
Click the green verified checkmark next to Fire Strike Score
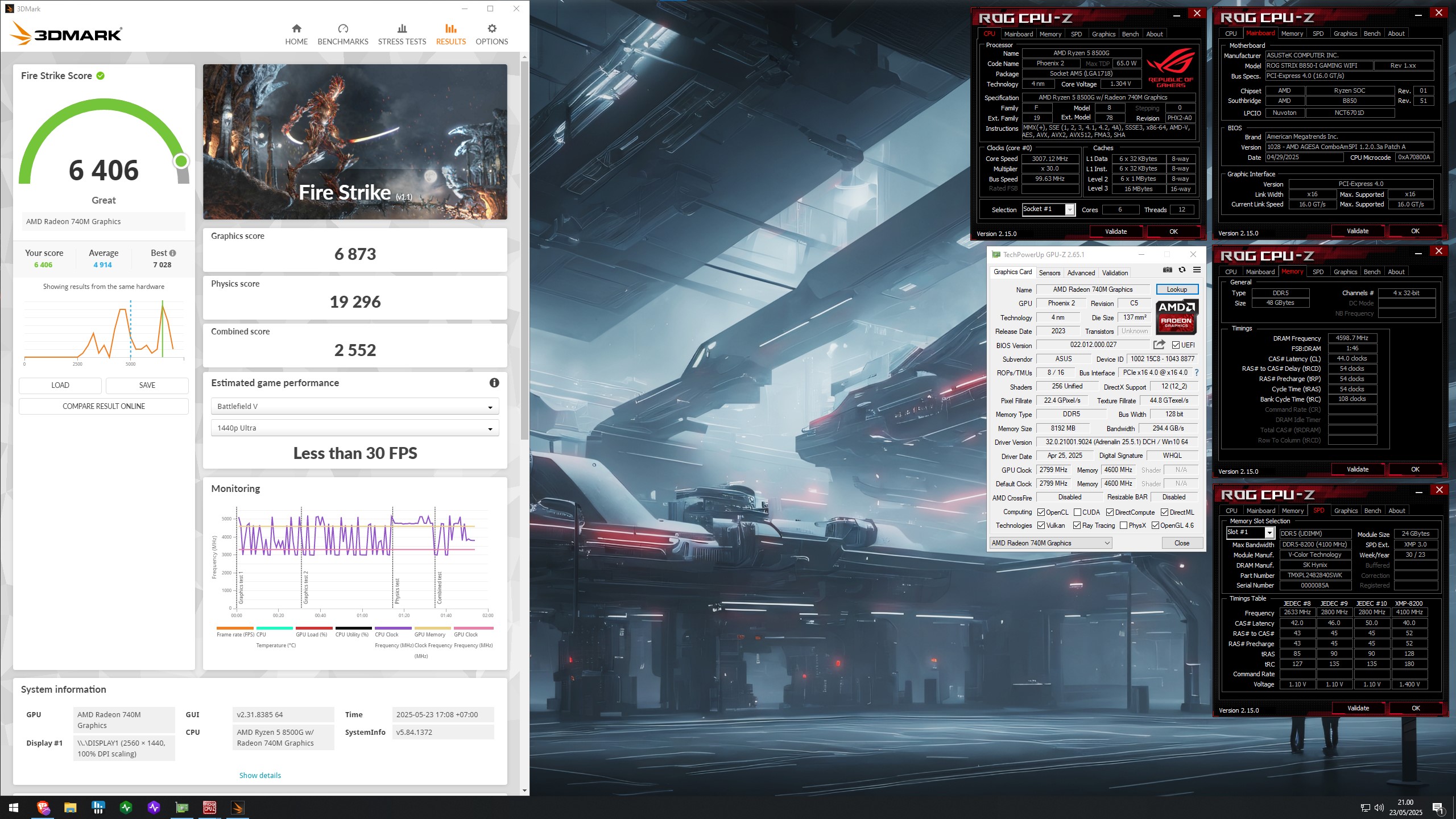tap(101, 76)
